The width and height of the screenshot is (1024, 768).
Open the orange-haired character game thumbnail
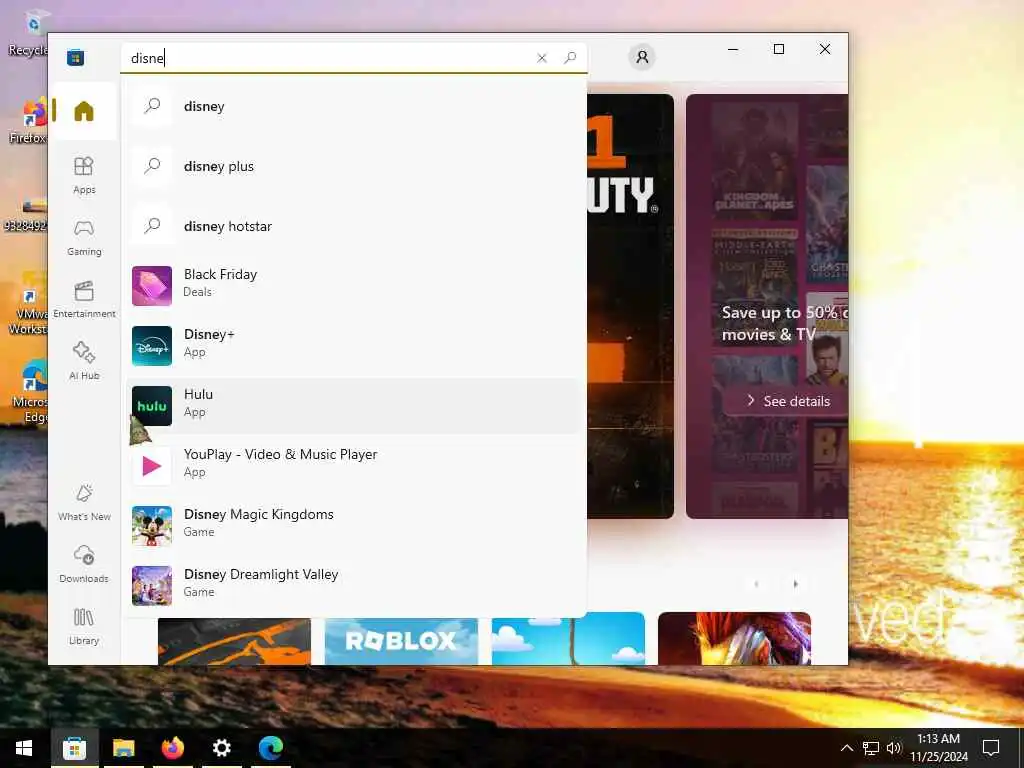734,639
